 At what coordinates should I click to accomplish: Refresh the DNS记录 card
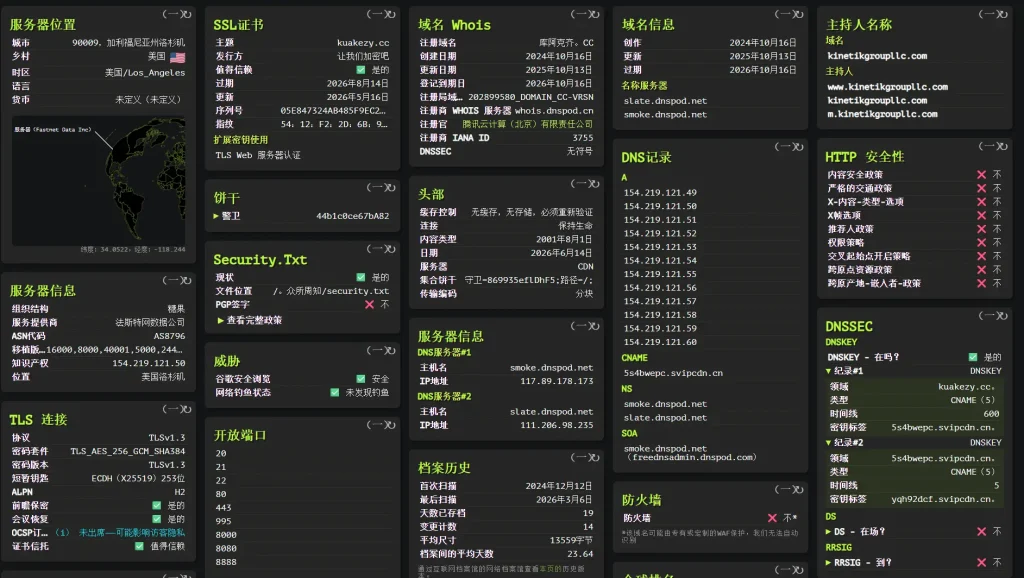pyautogui.click(x=798, y=147)
